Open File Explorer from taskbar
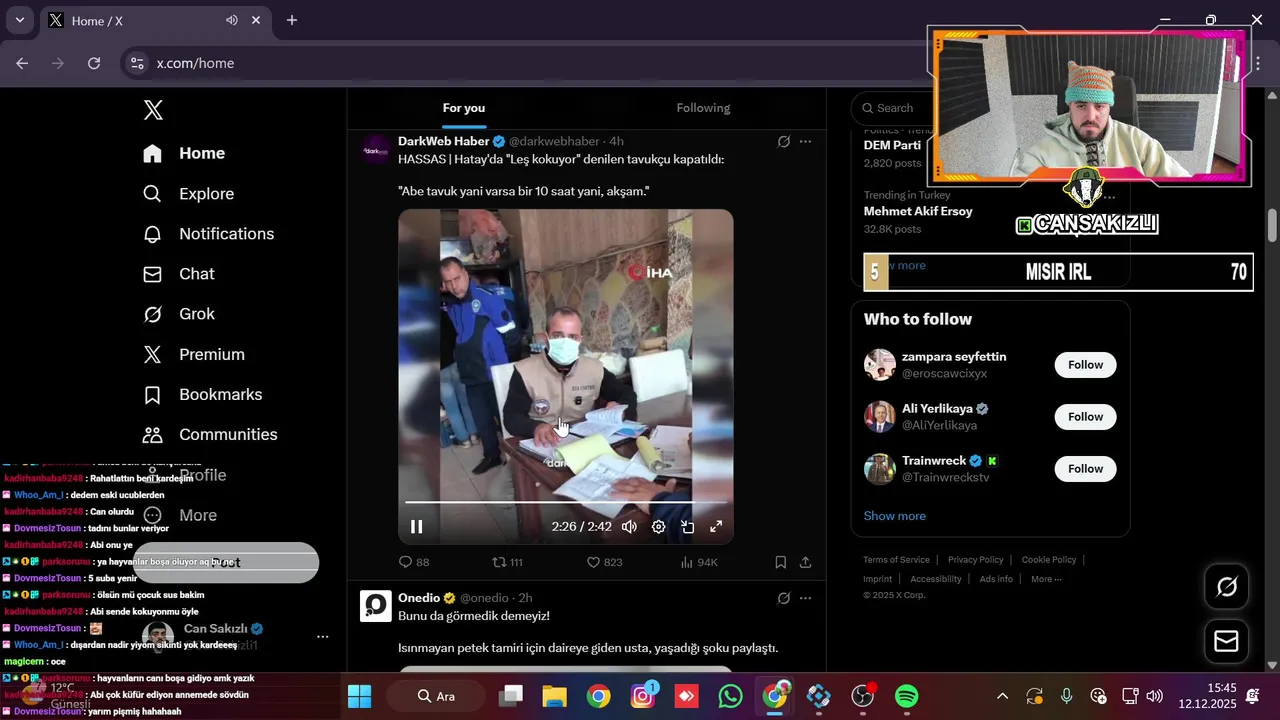 coord(555,696)
